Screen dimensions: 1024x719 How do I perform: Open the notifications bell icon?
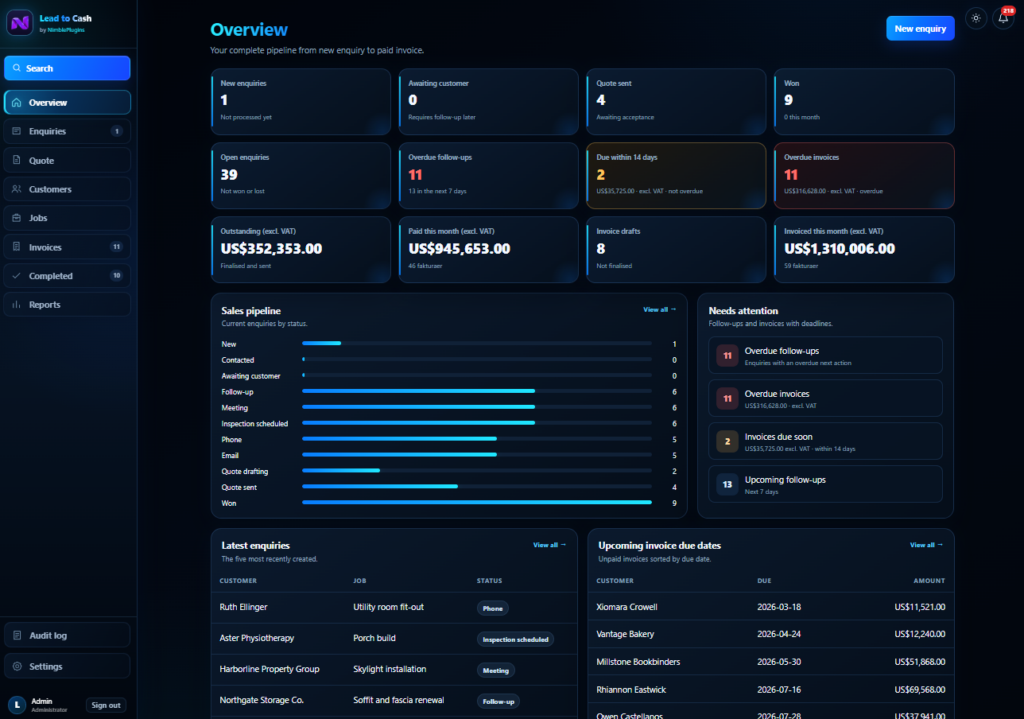click(1003, 18)
